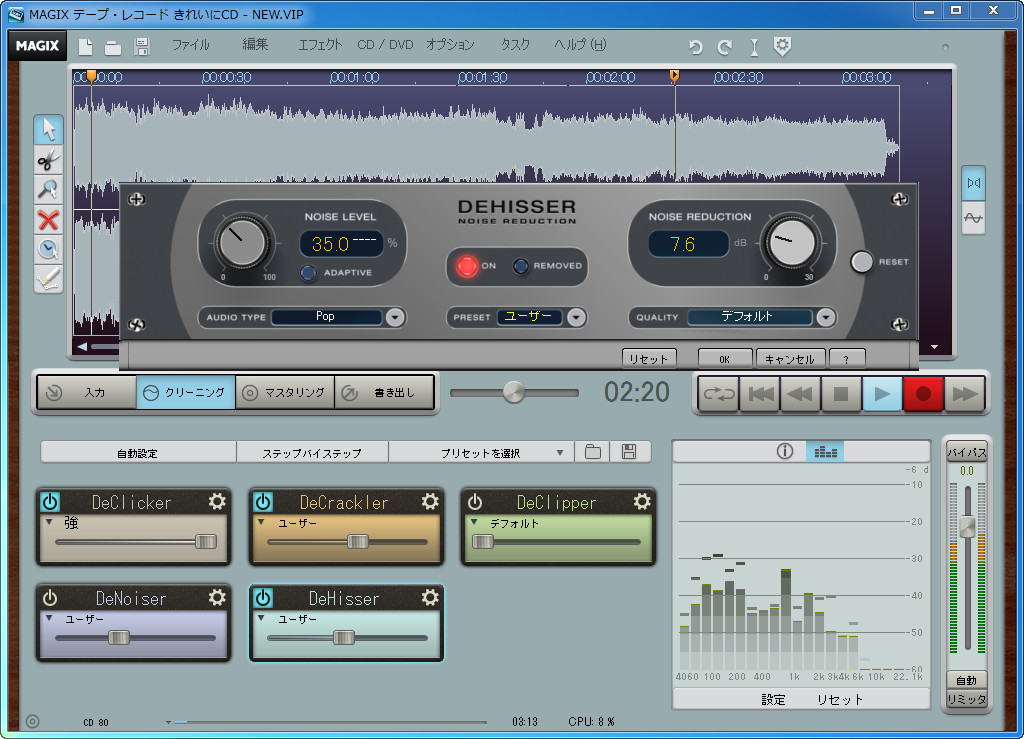Switch to the マスタリング tab
The height and width of the screenshot is (739, 1024).
[285, 392]
